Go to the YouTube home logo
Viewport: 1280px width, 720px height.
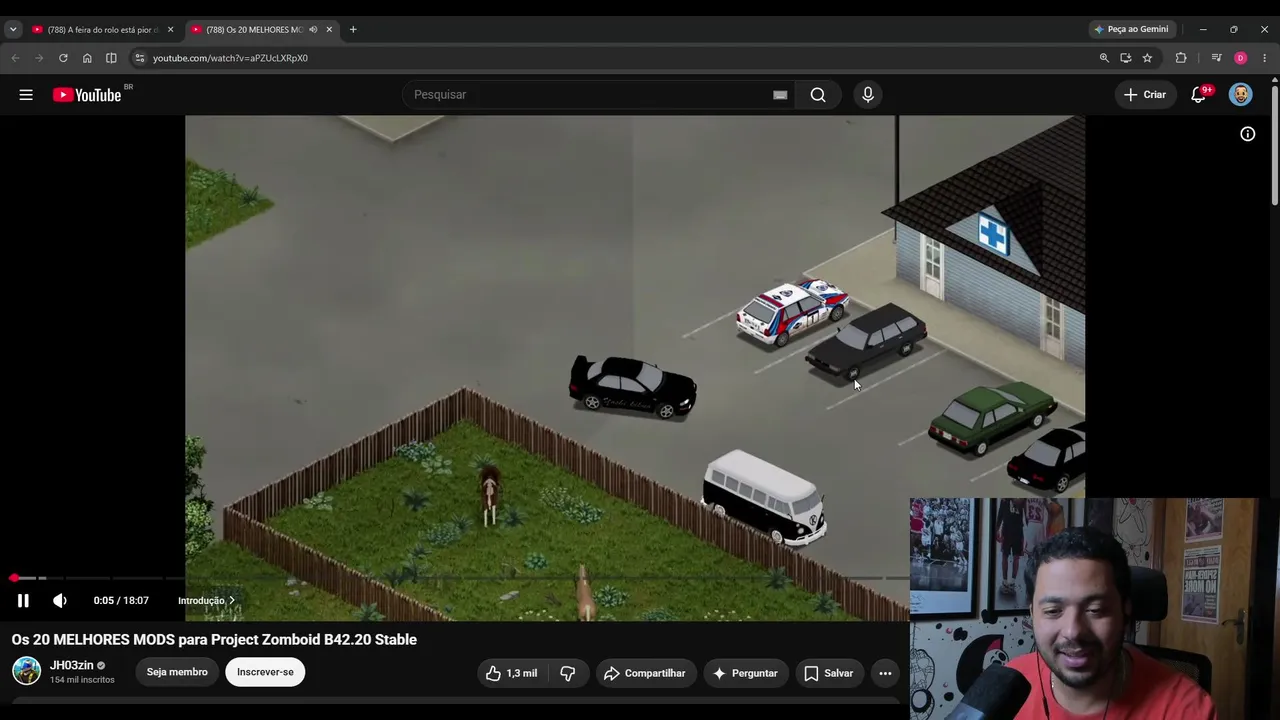(x=87, y=95)
